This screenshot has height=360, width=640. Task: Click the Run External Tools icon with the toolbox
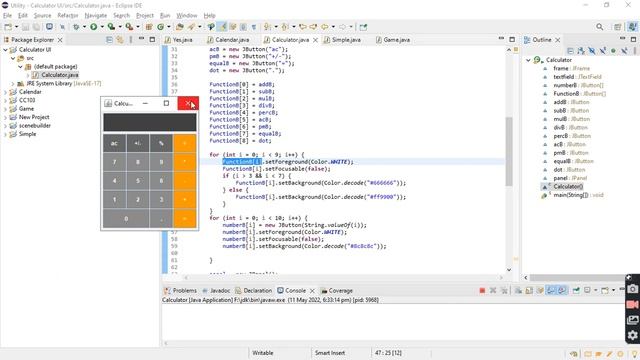click(x=129, y=27)
